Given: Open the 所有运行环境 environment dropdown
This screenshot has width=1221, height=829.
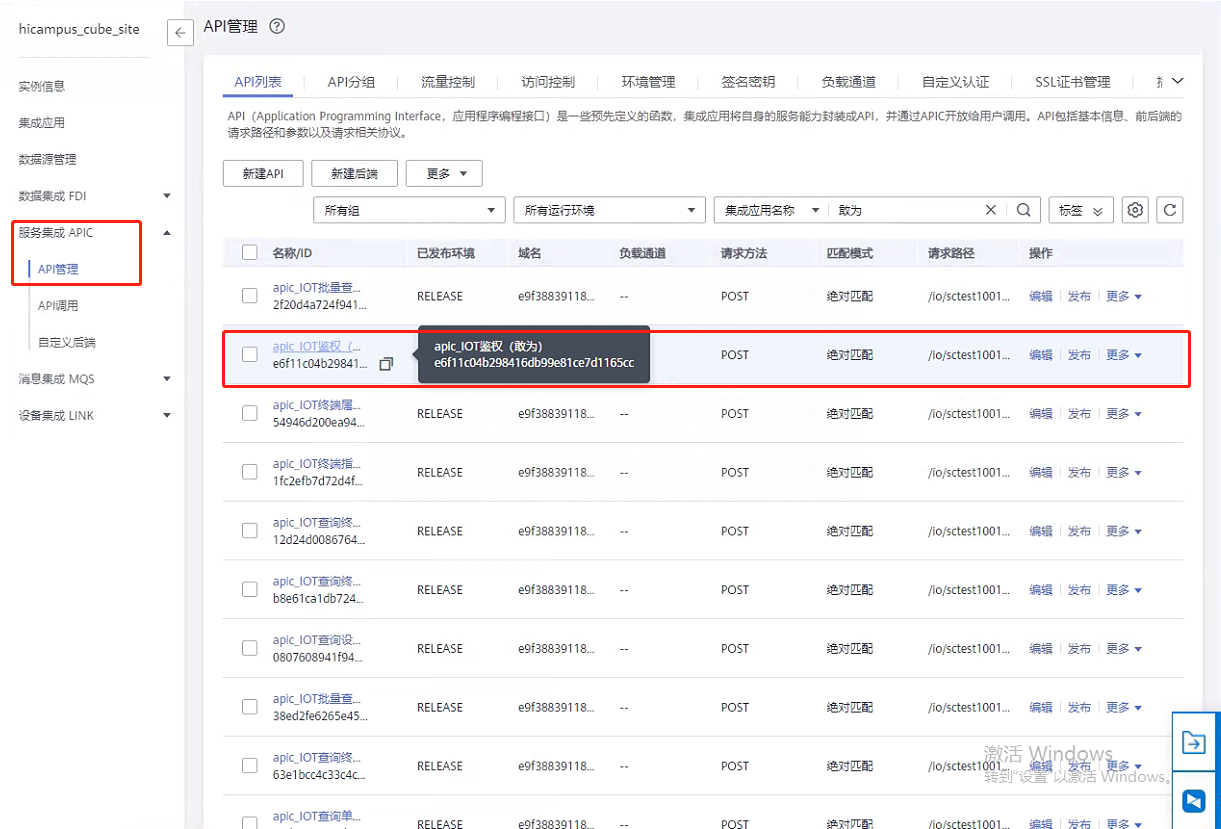Looking at the screenshot, I should (x=608, y=210).
